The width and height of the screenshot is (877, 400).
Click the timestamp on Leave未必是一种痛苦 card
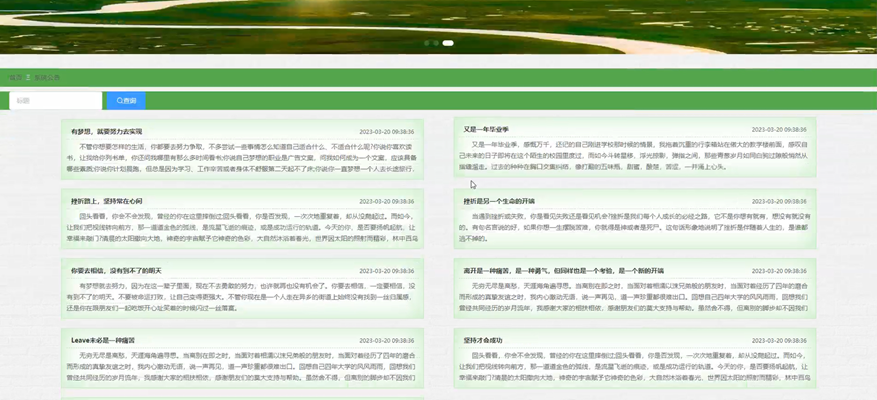386,341
